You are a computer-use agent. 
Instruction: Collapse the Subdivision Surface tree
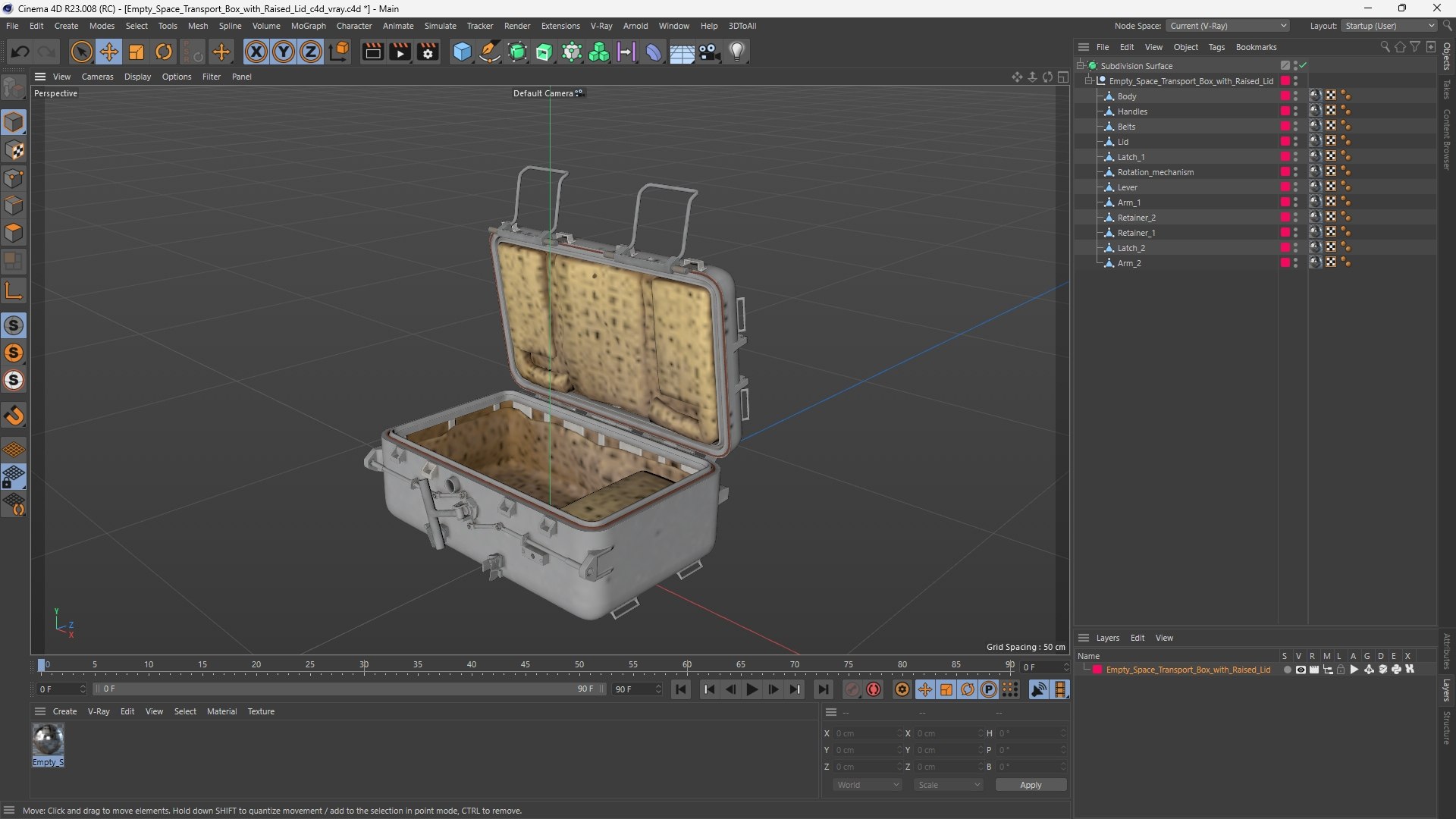(x=1081, y=66)
